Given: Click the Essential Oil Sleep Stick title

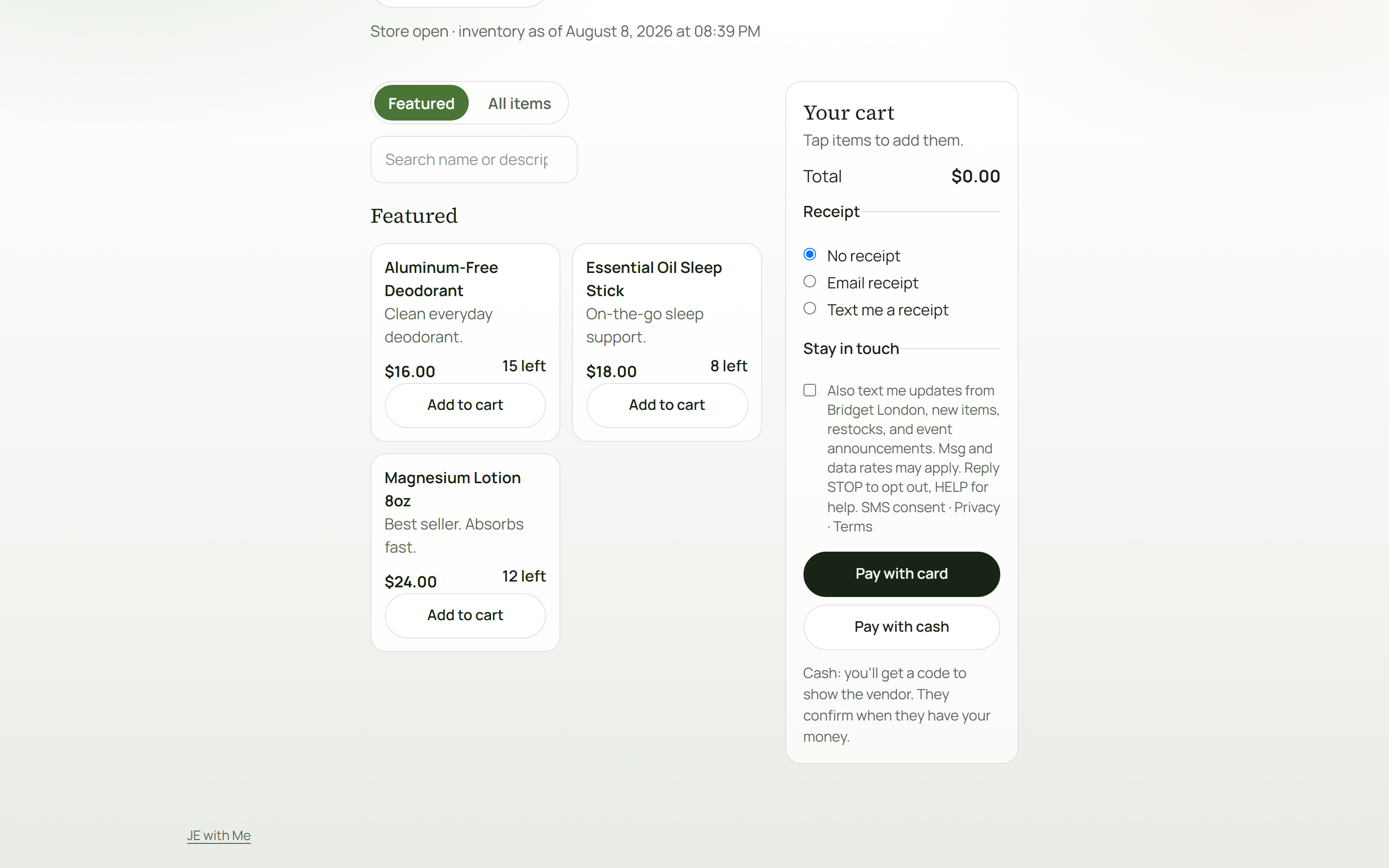Looking at the screenshot, I should click(654, 279).
